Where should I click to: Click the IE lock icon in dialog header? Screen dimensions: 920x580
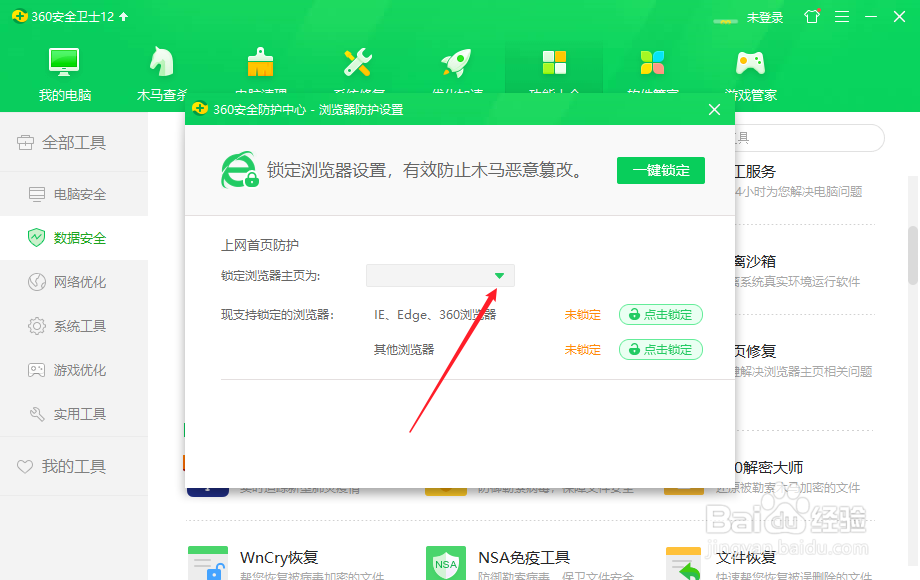239,171
